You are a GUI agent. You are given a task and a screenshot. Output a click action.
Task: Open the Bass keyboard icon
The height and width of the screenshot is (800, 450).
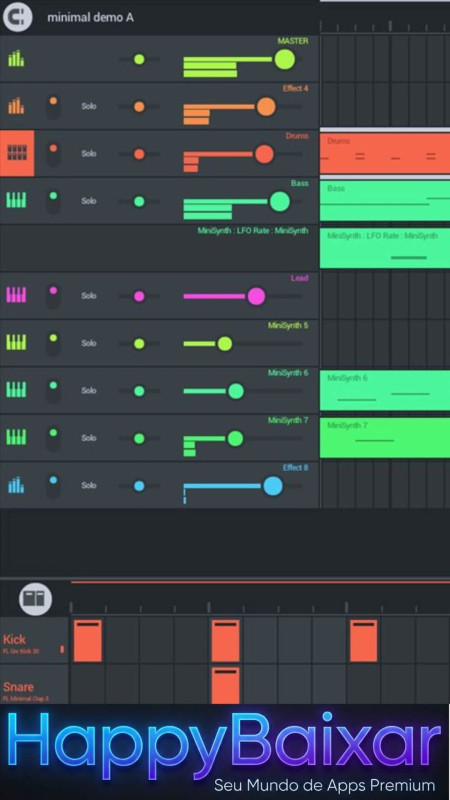click(16, 201)
